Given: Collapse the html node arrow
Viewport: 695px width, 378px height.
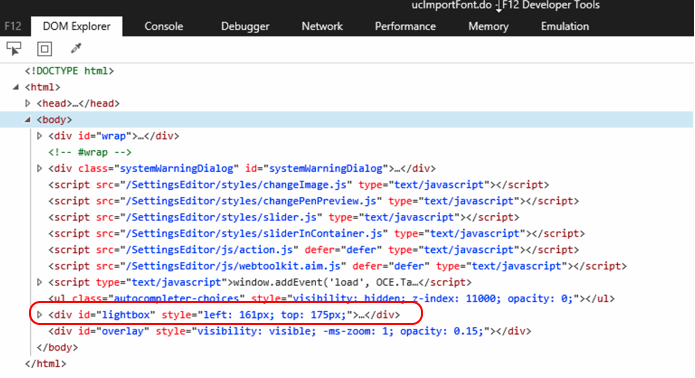Looking at the screenshot, I should coord(16,87).
